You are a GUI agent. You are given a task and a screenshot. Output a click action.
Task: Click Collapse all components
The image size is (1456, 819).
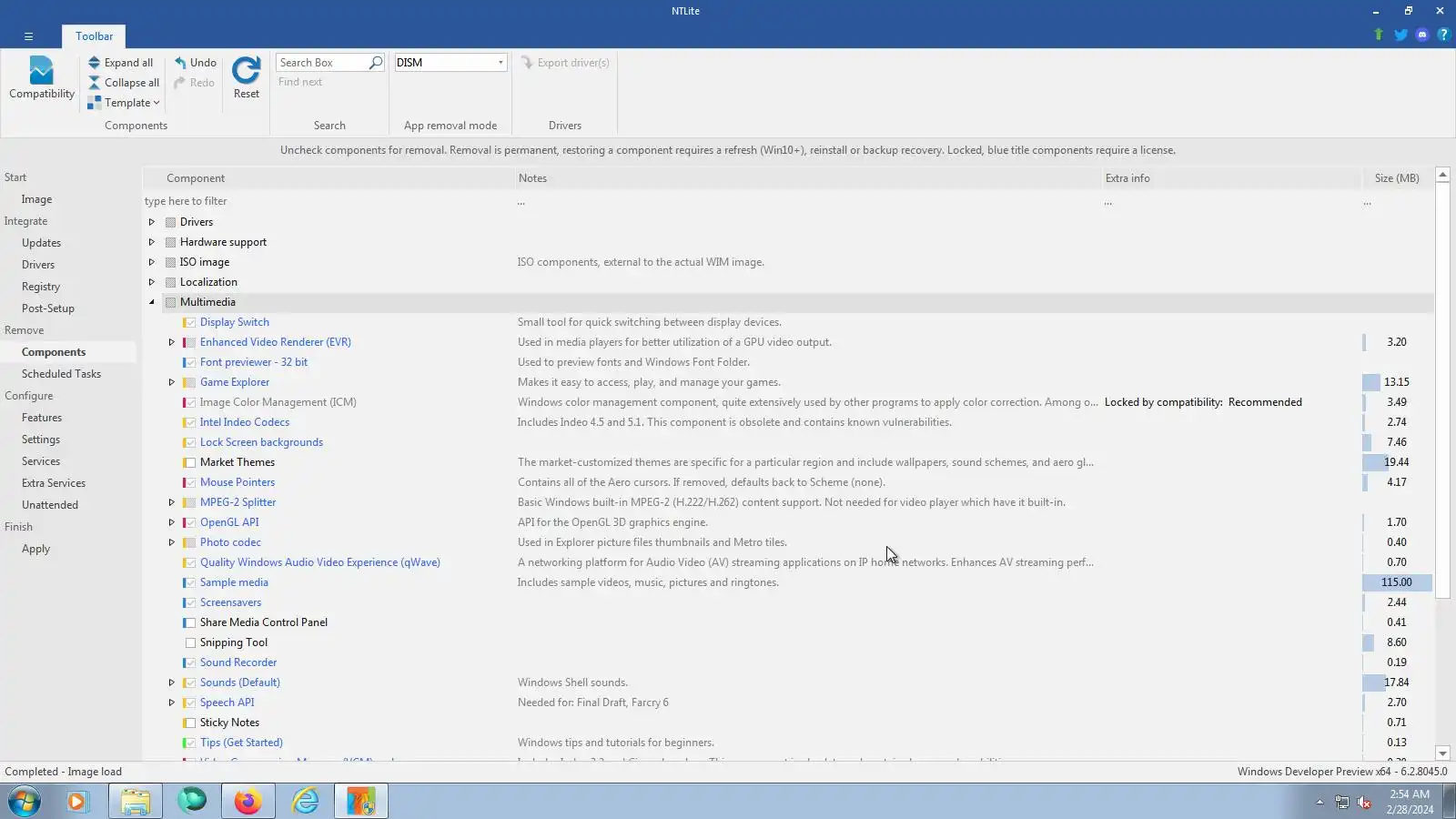[x=123, y=83]
